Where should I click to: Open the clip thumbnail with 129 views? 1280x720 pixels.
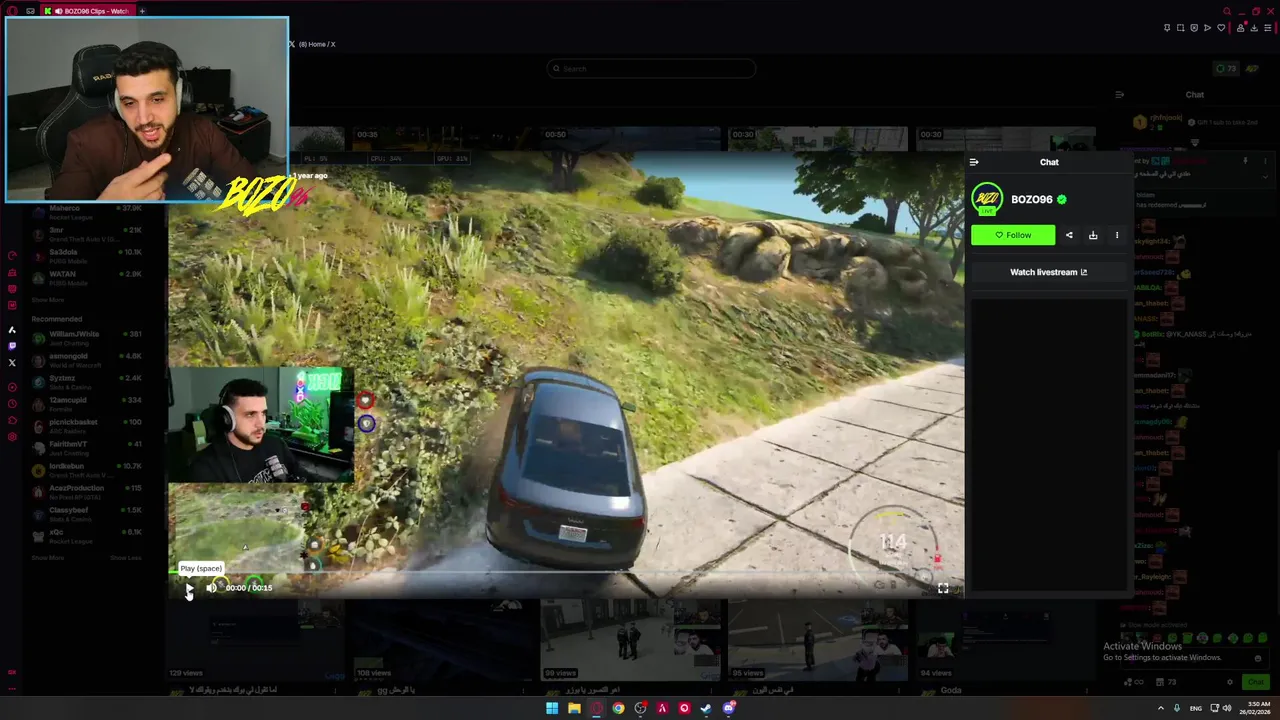(x=256, y=640)
